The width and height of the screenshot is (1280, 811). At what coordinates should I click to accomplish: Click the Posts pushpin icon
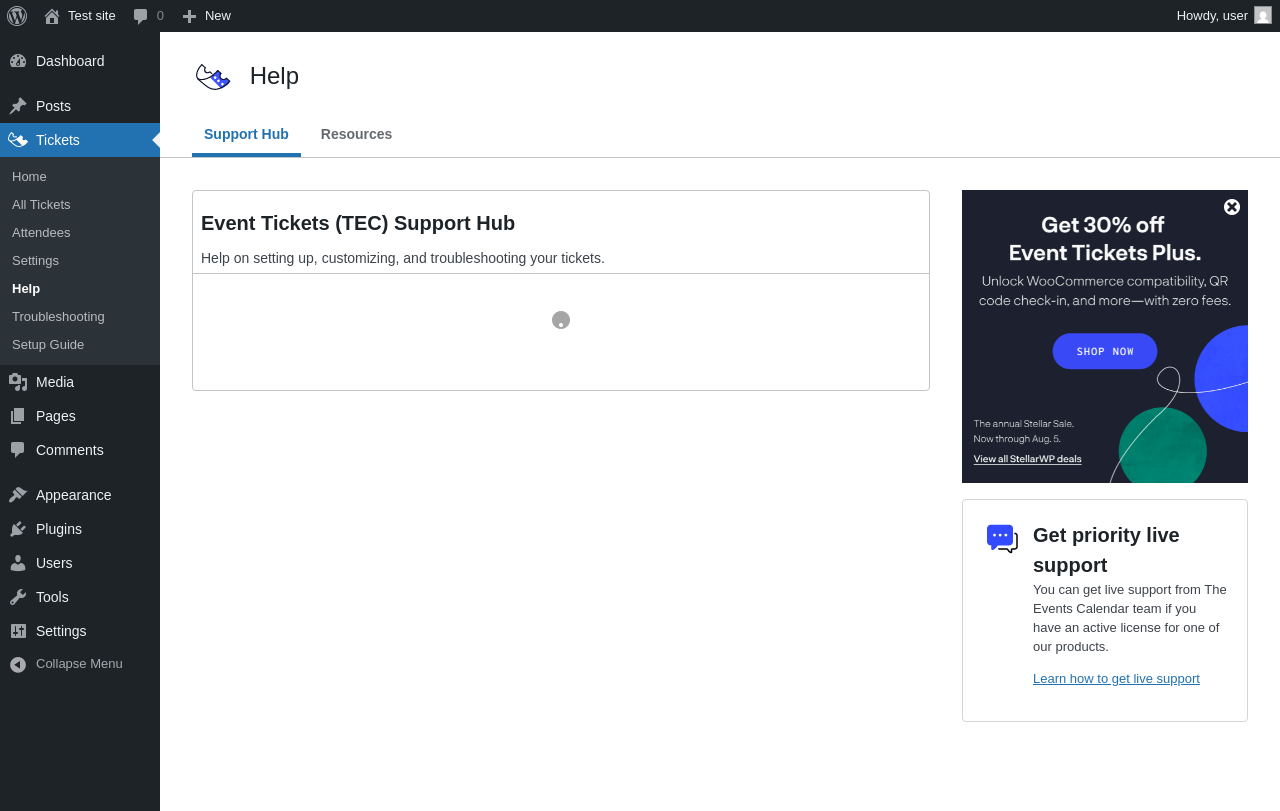18,106
